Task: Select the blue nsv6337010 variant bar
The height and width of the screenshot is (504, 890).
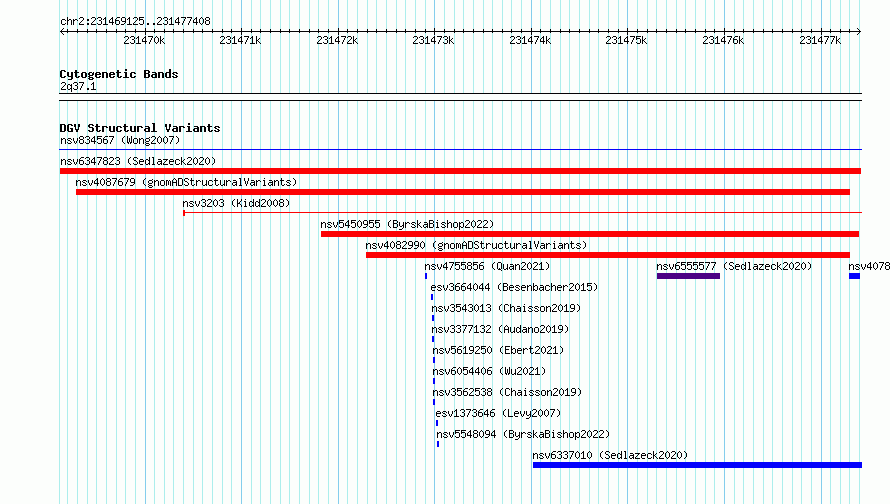Action: pyautogui.click(x=697, y=465)
